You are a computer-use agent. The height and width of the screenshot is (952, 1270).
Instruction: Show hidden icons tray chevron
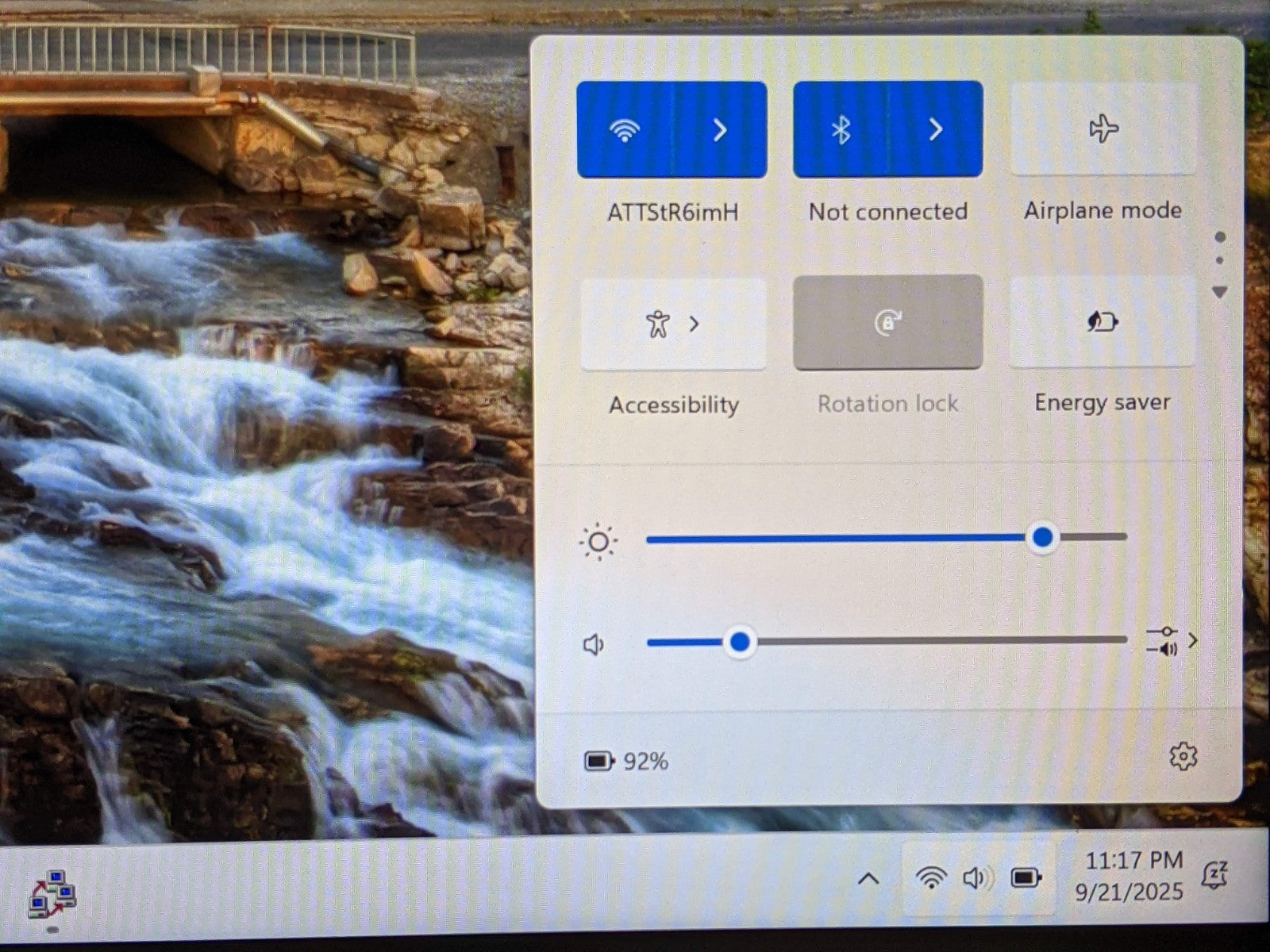point(868,878)
